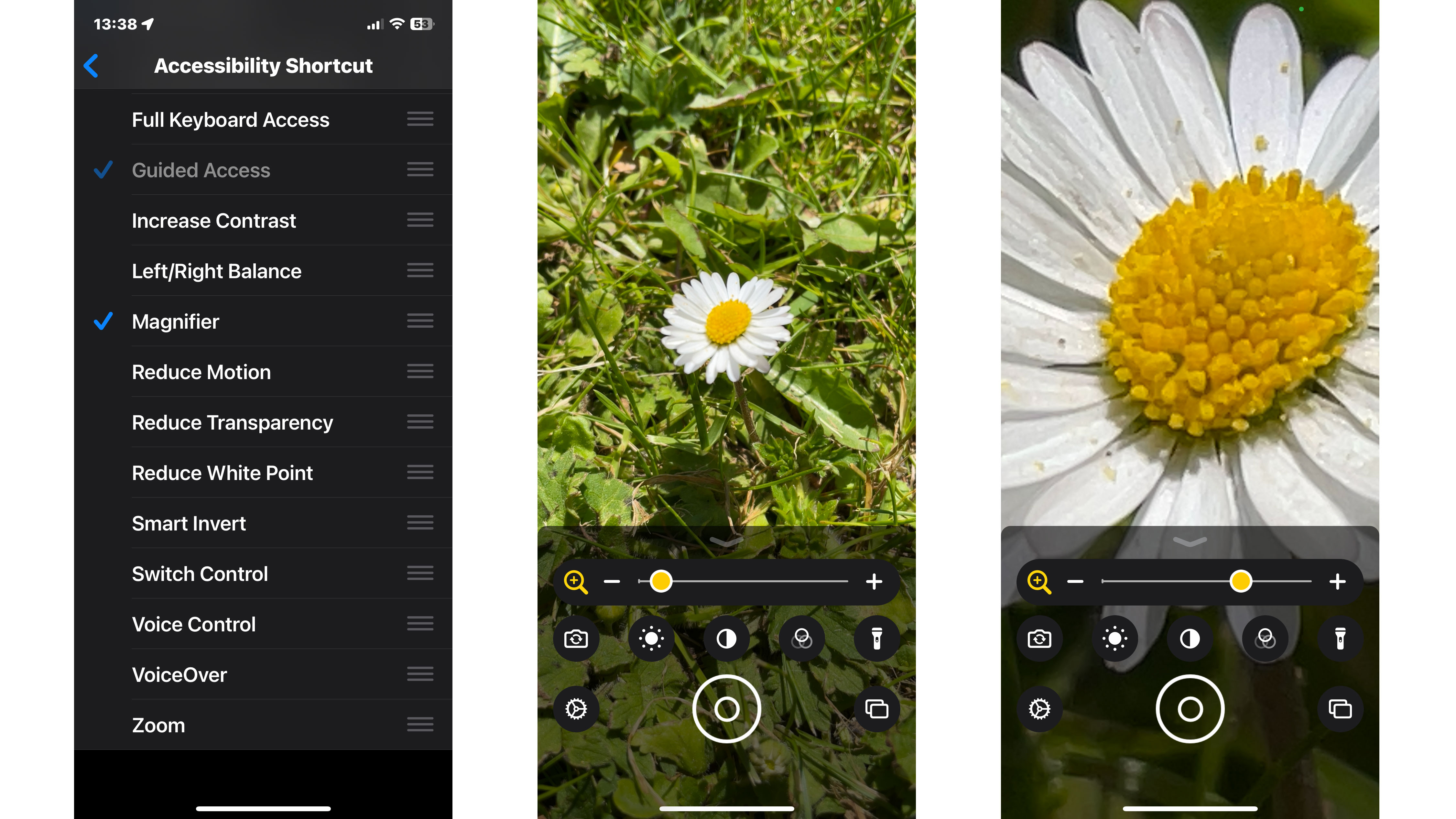Tap the capture shutter button
Viewport: 1456px width, 819px height.
pyautogui.click(x=727, y=709)
